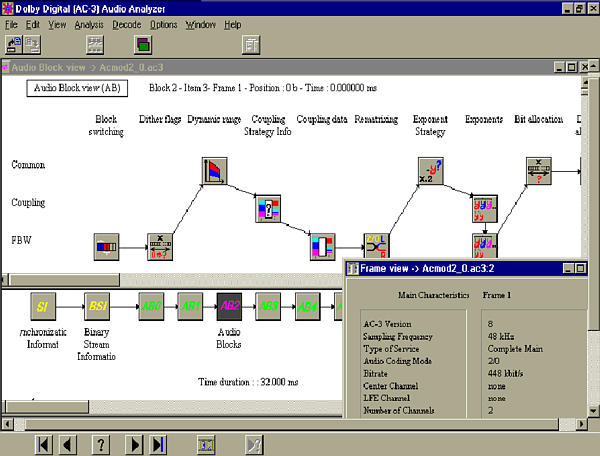Open the Decode menu

127,25
